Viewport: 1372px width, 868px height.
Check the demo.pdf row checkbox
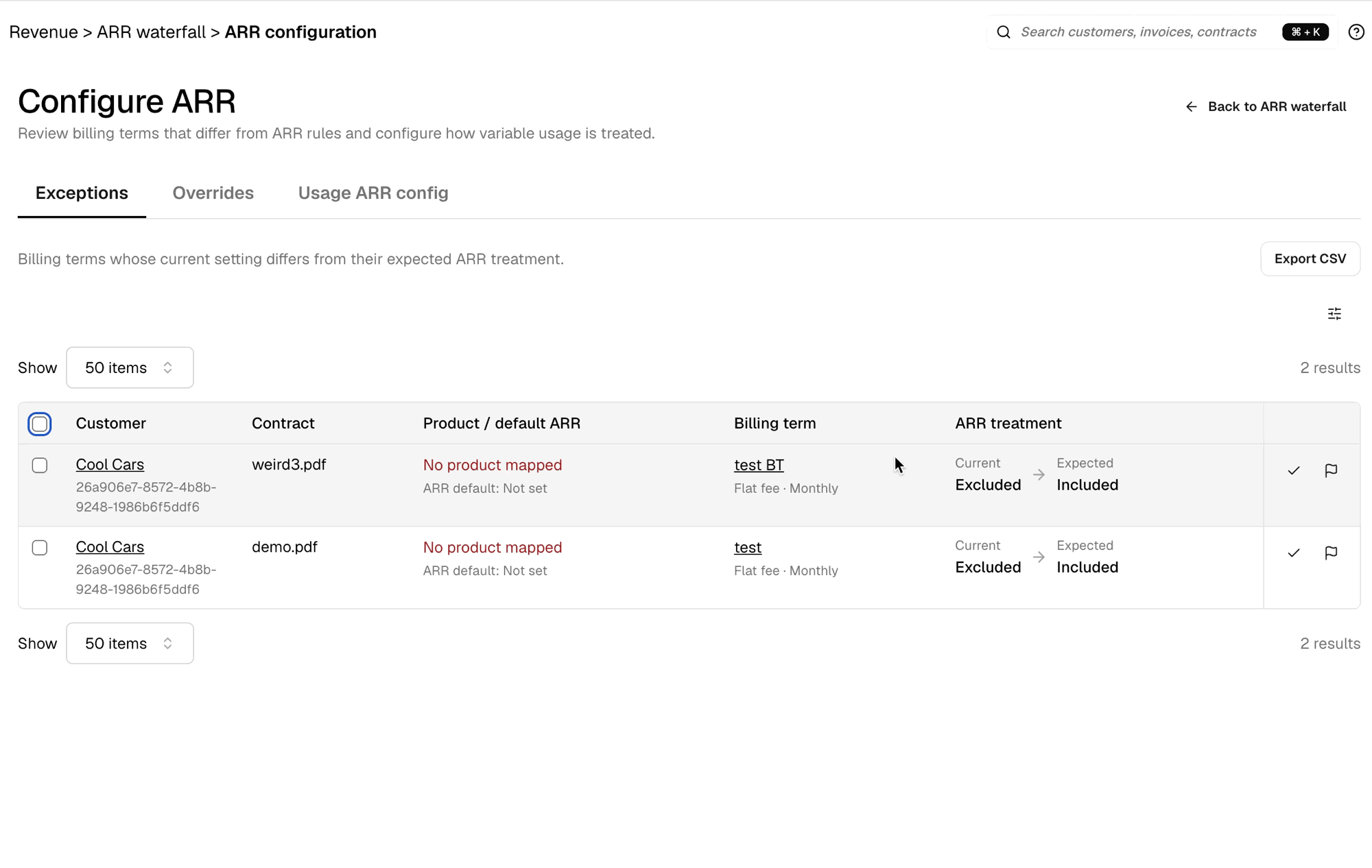40,548
